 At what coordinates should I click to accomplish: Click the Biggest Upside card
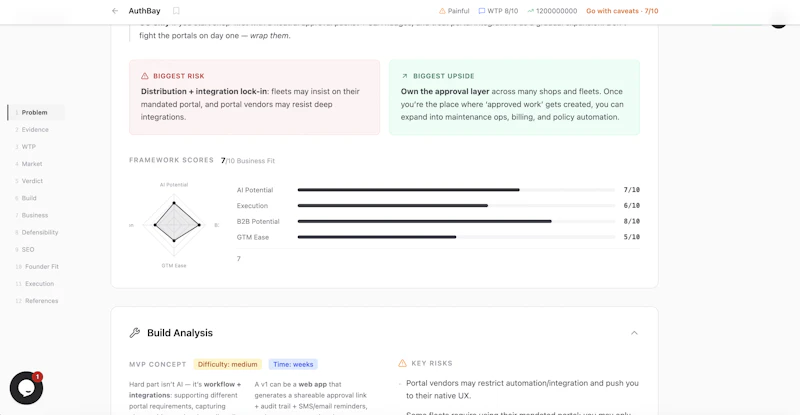tap(514, 97)
